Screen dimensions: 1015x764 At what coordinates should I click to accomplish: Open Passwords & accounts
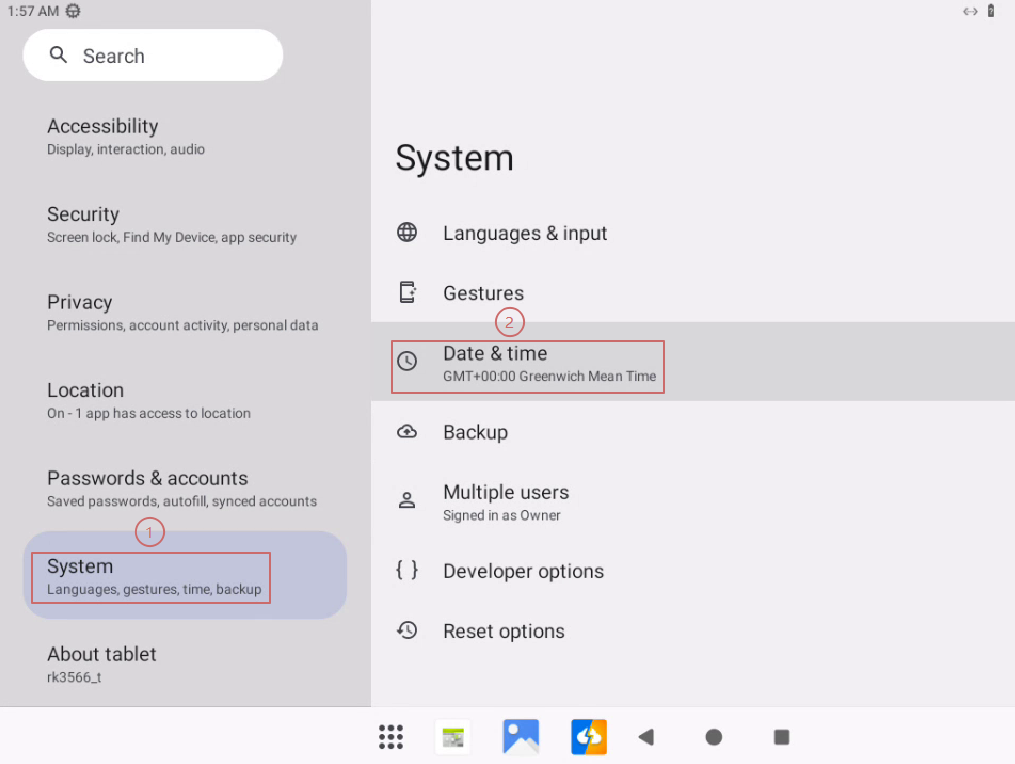click(x=147, y=488)
